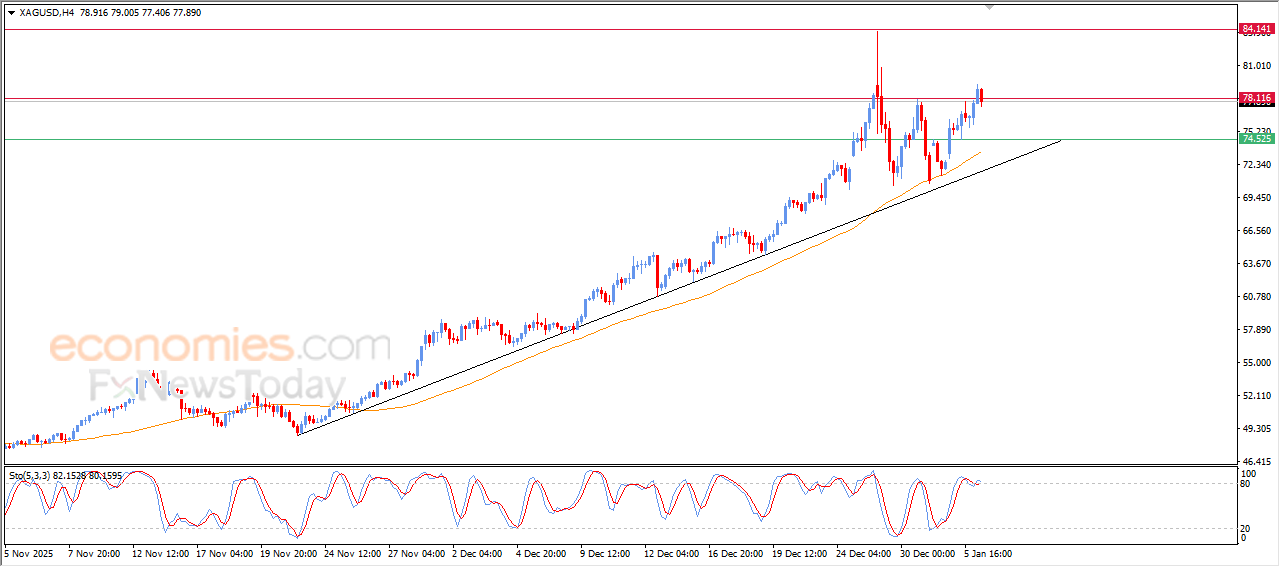Click the OHLC values 78.916 79.005 77.406 77.890
The width and height of the screenshot is (1280, 567).
coord(140,13)
